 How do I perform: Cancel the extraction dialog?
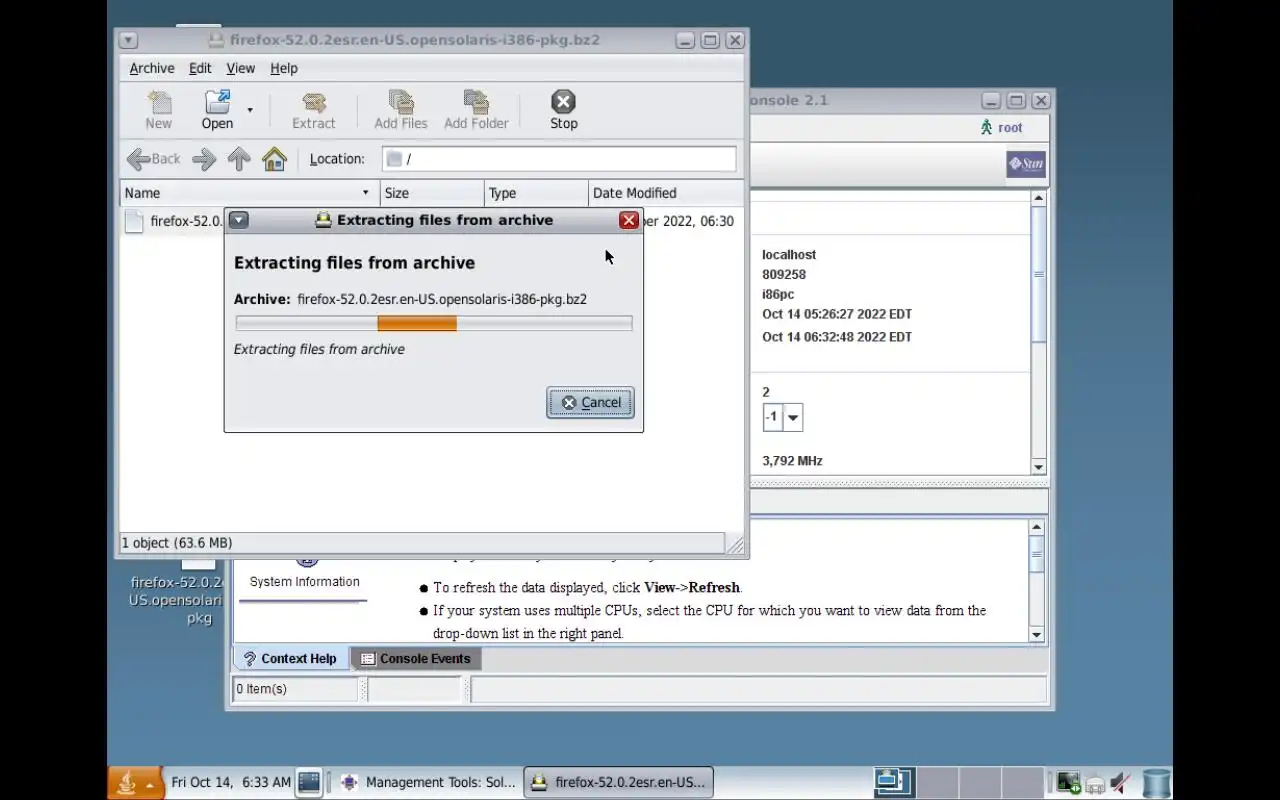[590, 403]
